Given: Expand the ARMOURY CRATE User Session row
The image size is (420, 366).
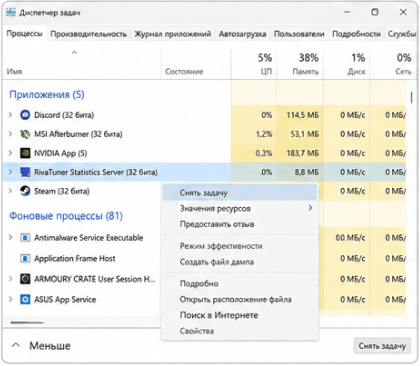Looking at the screenshot, I should [x=10, y=279].
